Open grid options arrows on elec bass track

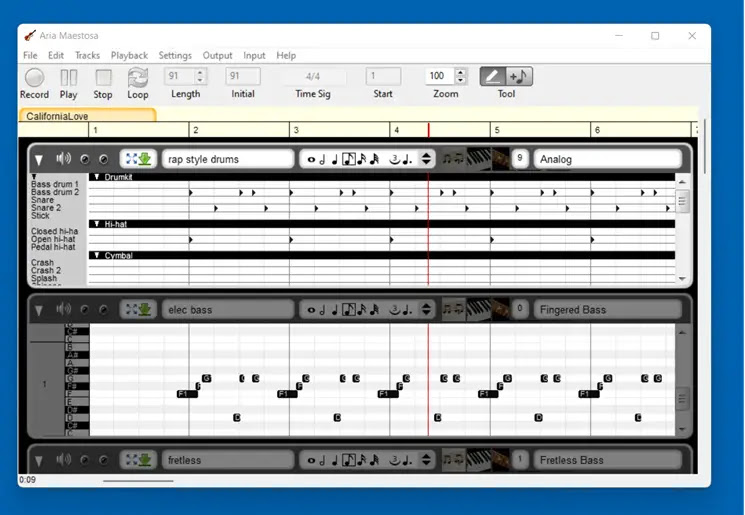click(426, 309)
